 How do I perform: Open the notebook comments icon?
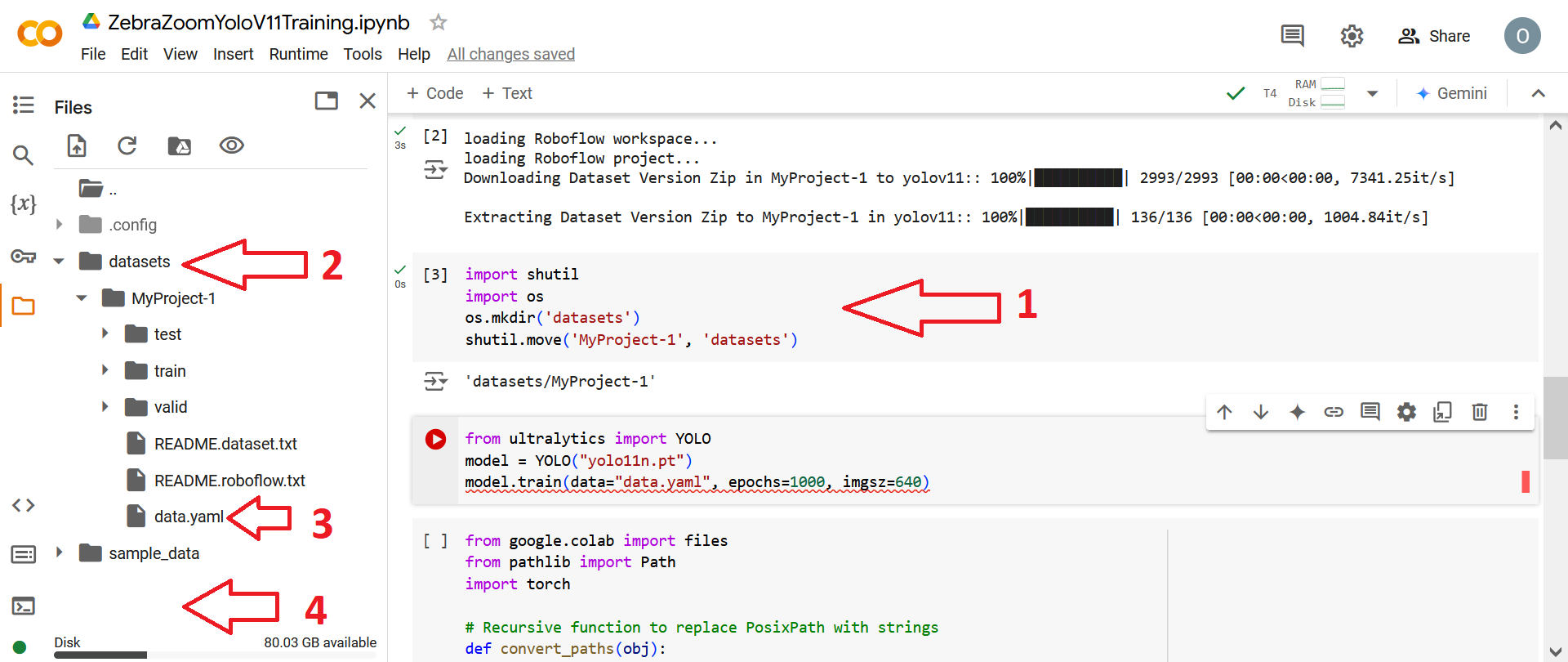(1292, 36)
